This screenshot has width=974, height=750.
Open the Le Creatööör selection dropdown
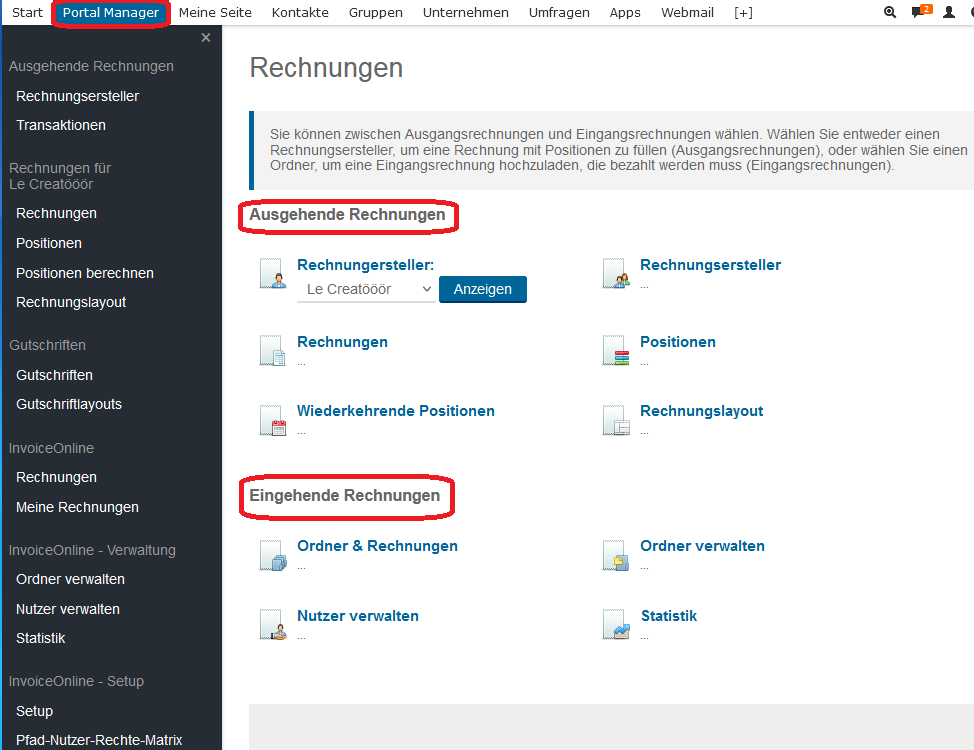pos(366,289)
